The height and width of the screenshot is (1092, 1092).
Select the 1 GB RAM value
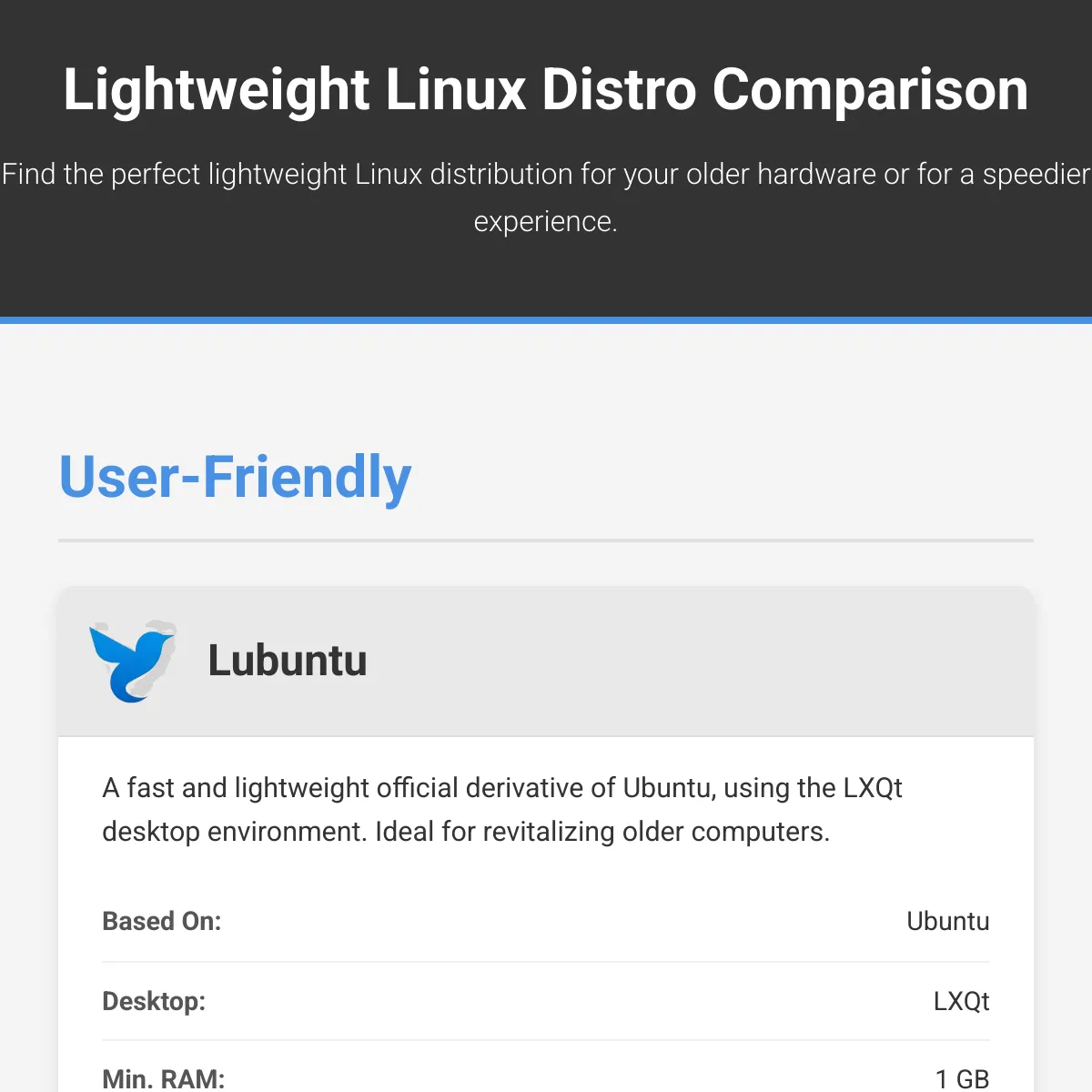pyautogui.click(x=962, y=1078)
